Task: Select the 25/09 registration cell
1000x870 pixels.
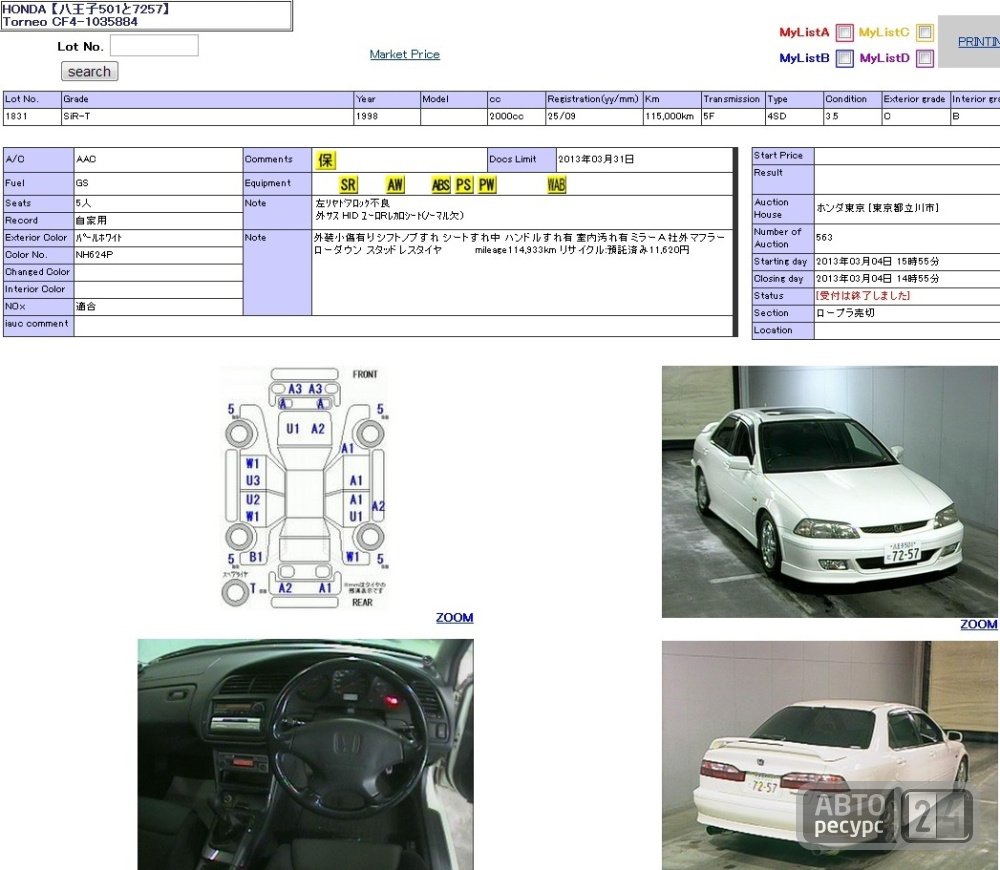Action: (x=594, y=117)
